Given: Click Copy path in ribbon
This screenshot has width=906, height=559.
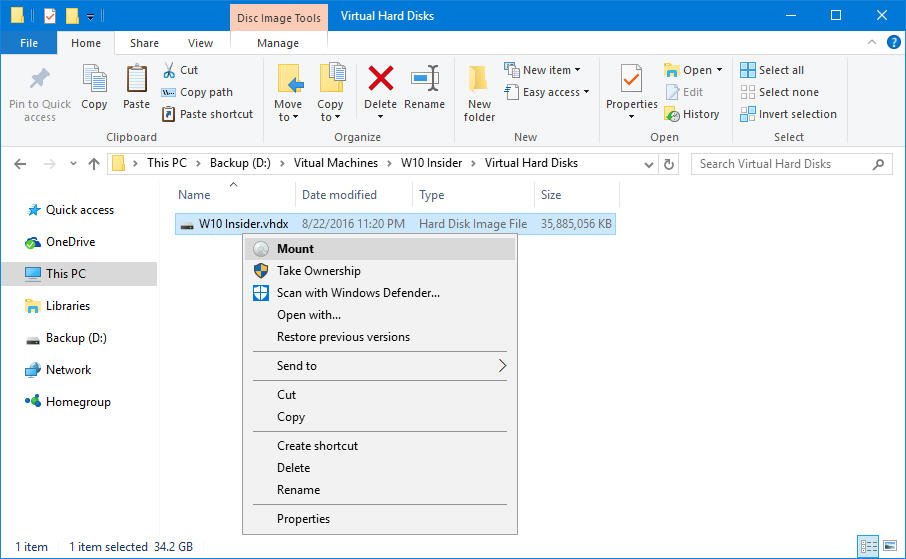Looking at the screenshot, I should tap(198, 92).
